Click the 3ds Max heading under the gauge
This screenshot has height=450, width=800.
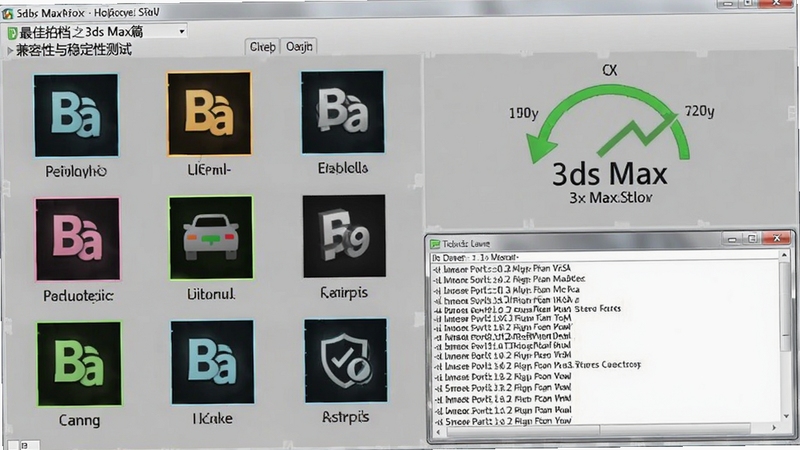click(610, 174)
